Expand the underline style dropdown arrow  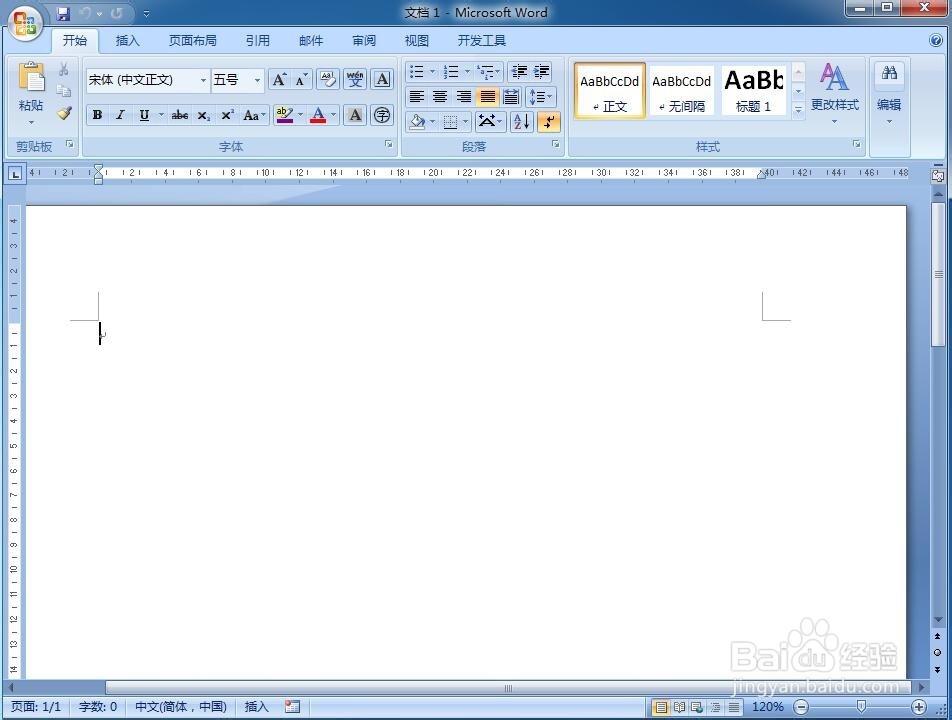(x=161, y=115)
